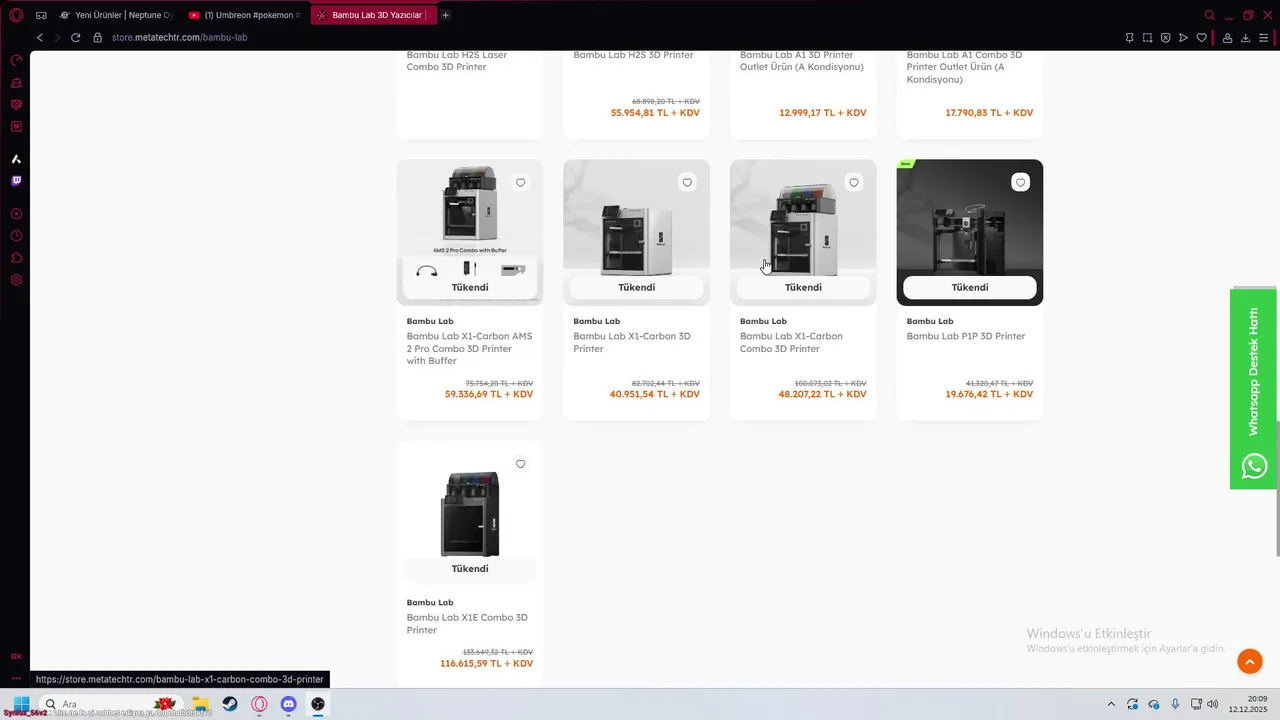Screen dimensions: 1280x720
Task: Show hidden system tray icons
Action: (x=1110, y=704)
